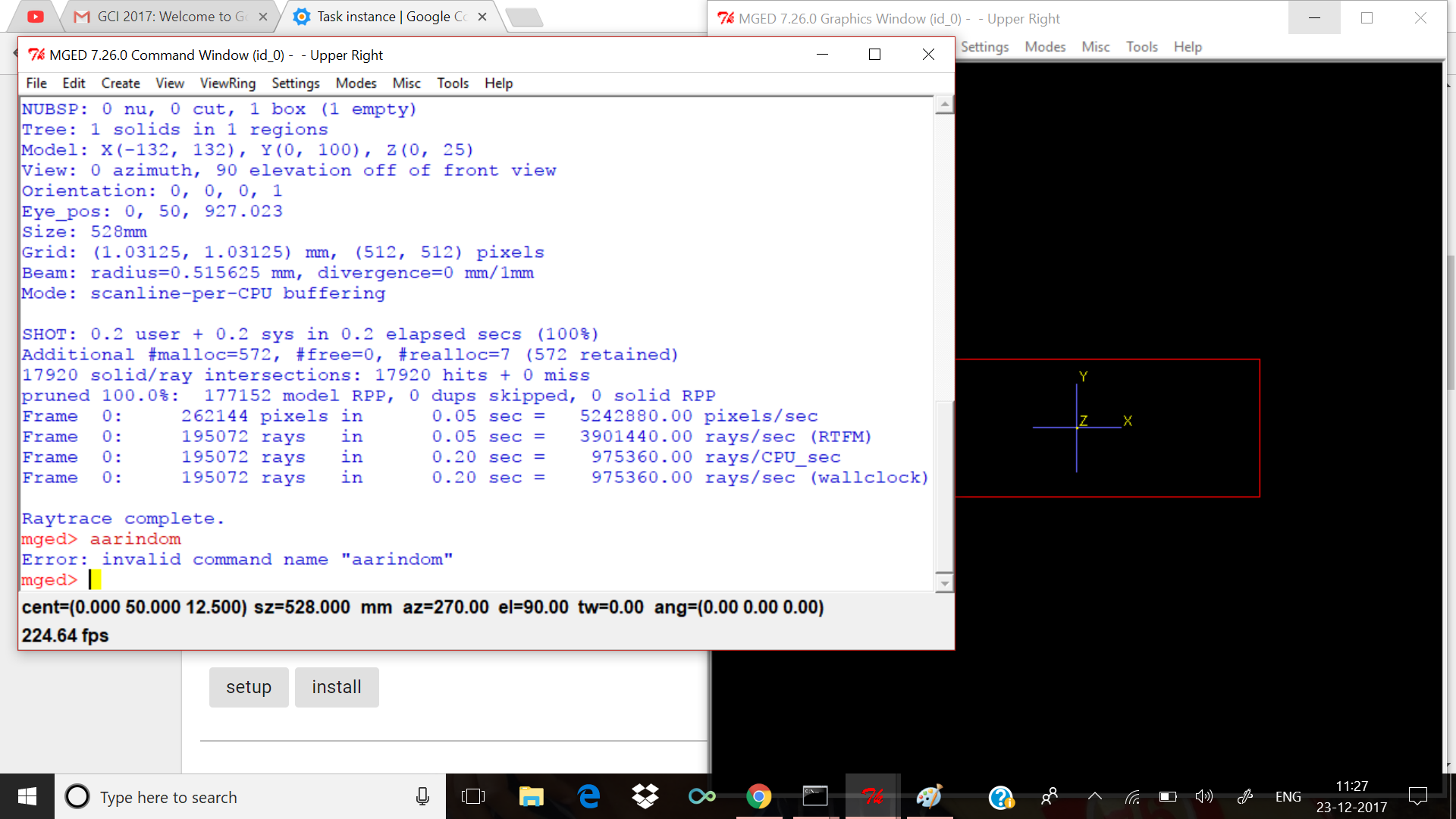
Task: Click the mged command prompt input line
Action: [x=477, y=580]
